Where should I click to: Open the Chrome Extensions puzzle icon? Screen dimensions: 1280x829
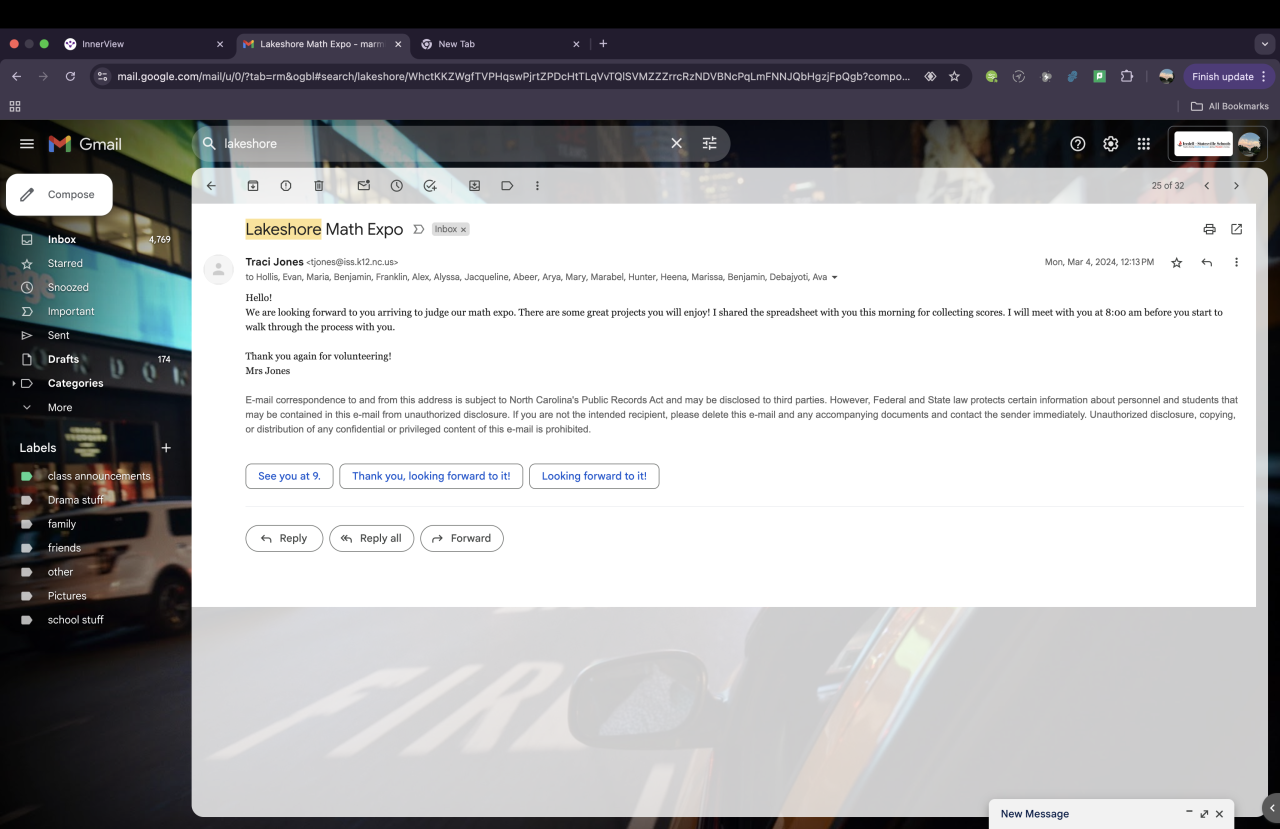point(1127,76)
